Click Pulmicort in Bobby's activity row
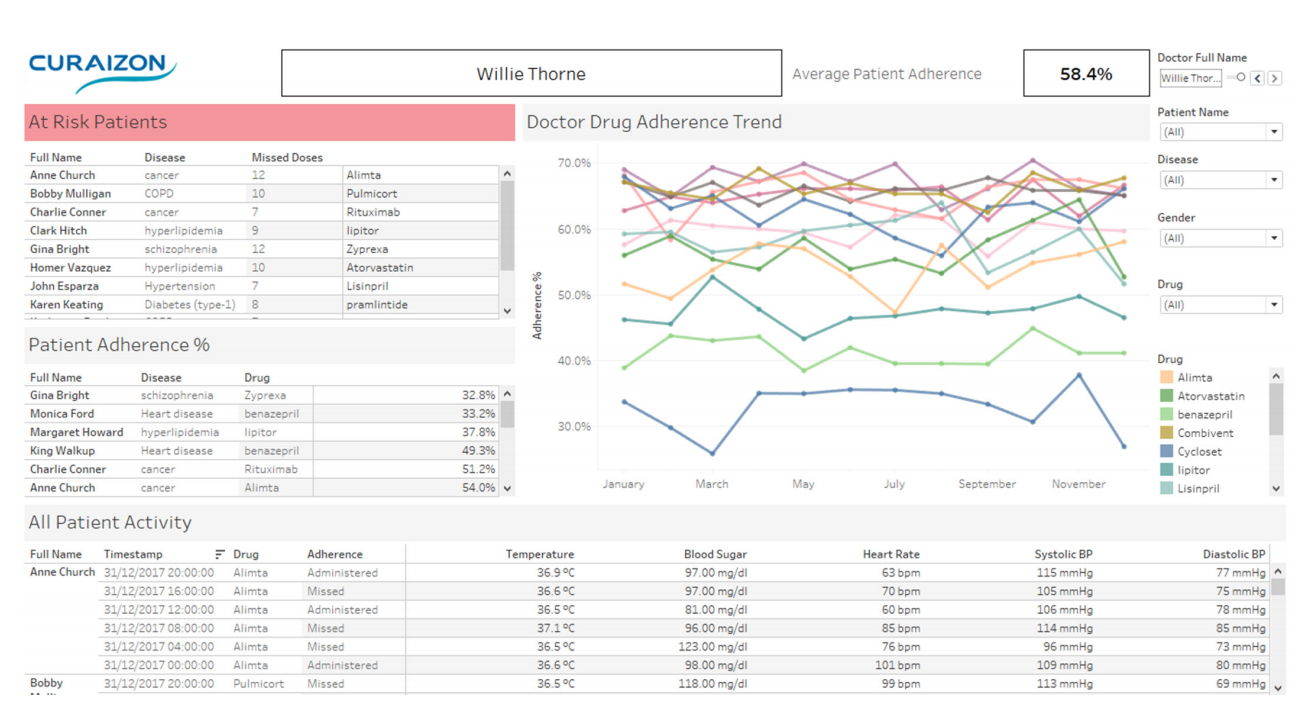This screenshot has width=1309, height=714. tap(258, 684)
